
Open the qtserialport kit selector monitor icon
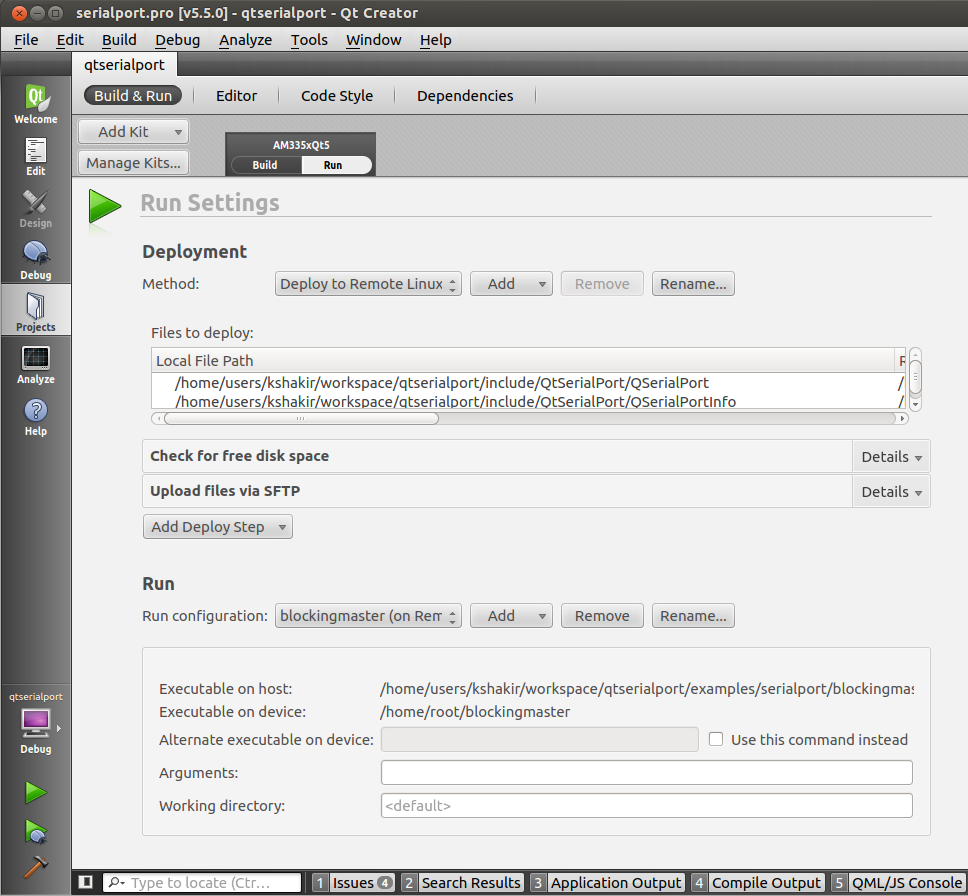(x=36, y=722)
